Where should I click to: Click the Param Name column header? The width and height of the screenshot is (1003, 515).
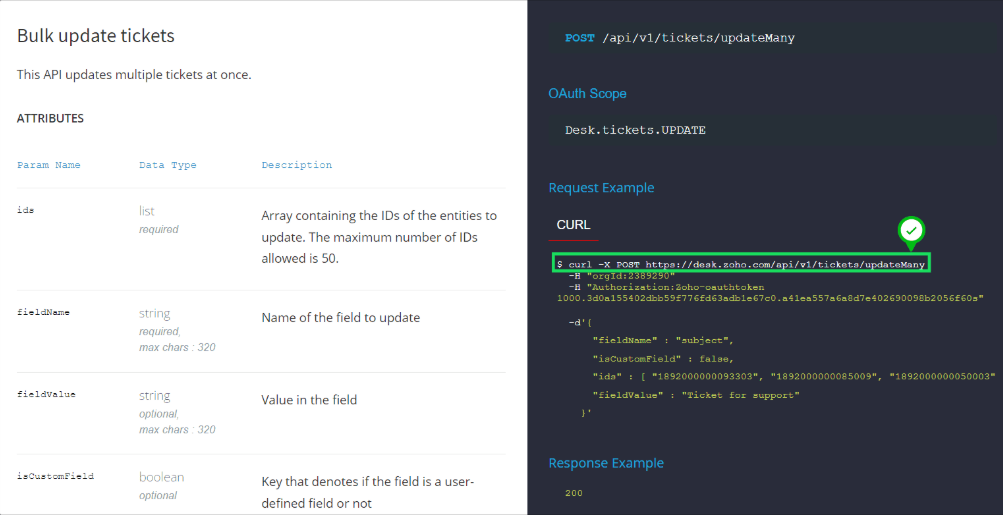[49, 165]
